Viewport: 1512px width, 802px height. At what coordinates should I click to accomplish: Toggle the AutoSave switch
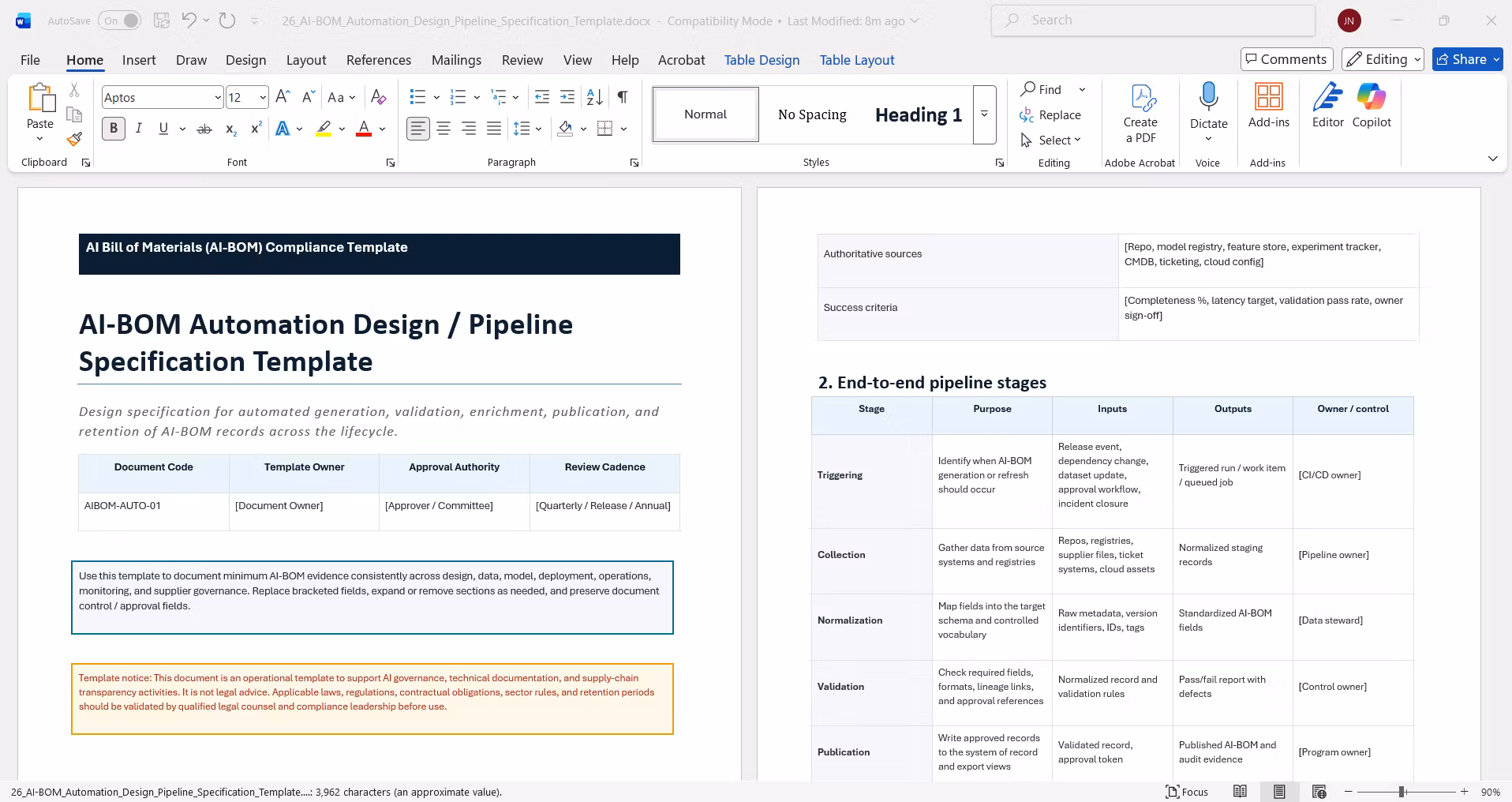point(120,21)
